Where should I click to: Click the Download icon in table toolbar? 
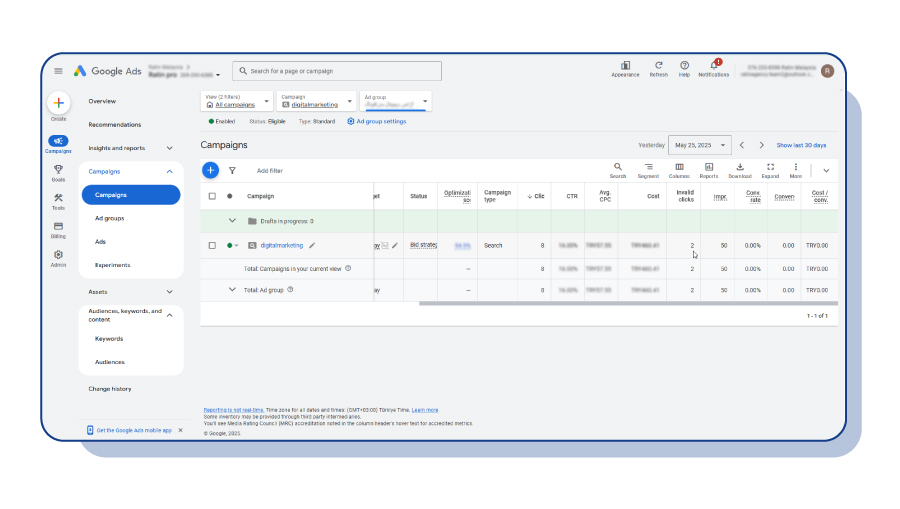coord(740,167)
